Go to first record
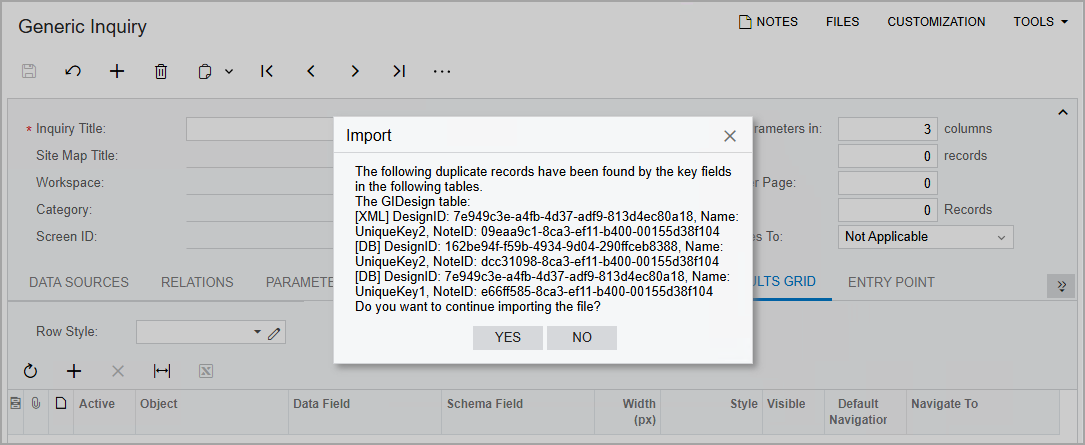 (266, 71)
